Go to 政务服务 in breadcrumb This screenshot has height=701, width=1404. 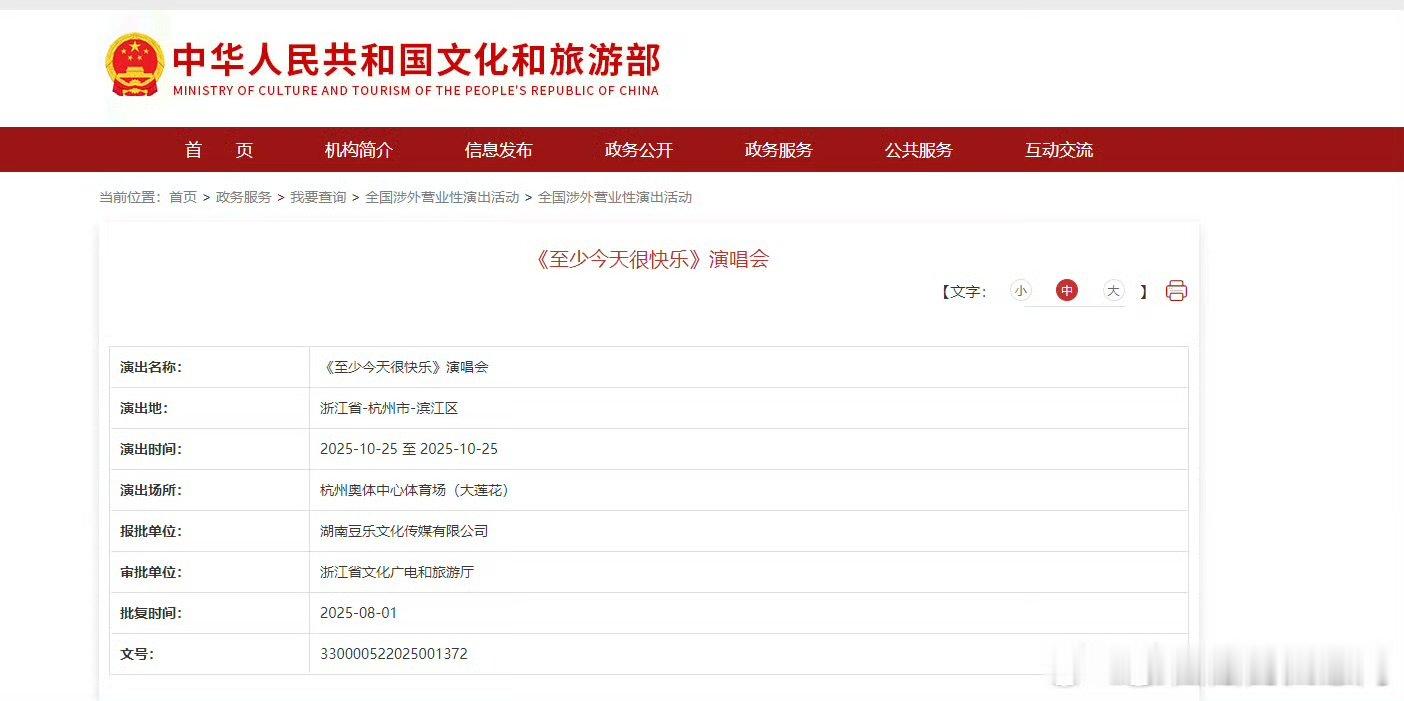[x=244, y=197]
